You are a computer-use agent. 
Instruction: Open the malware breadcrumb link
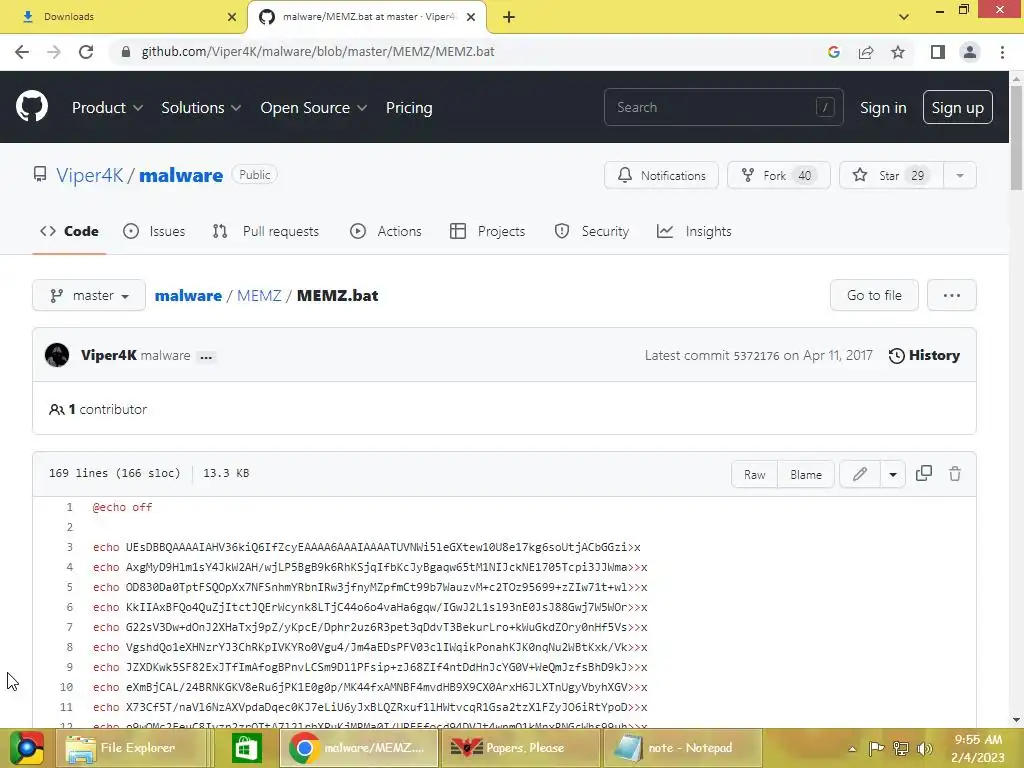pos(188,295)
